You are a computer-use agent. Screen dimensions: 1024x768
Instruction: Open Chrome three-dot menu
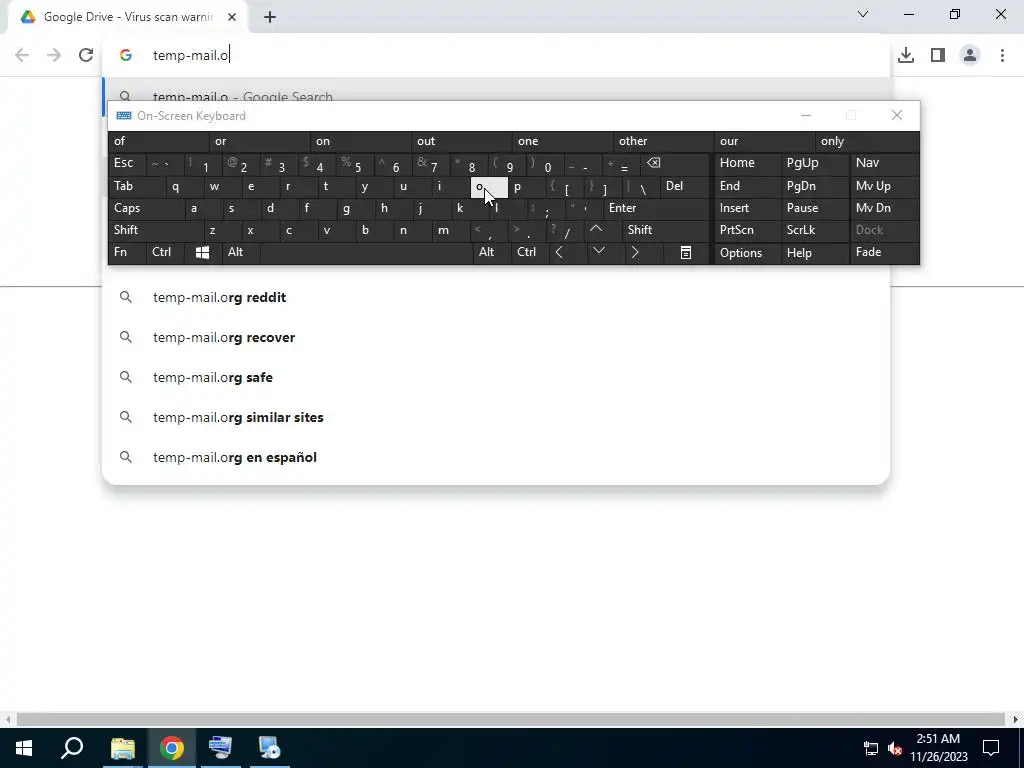tap(1002, 55)
